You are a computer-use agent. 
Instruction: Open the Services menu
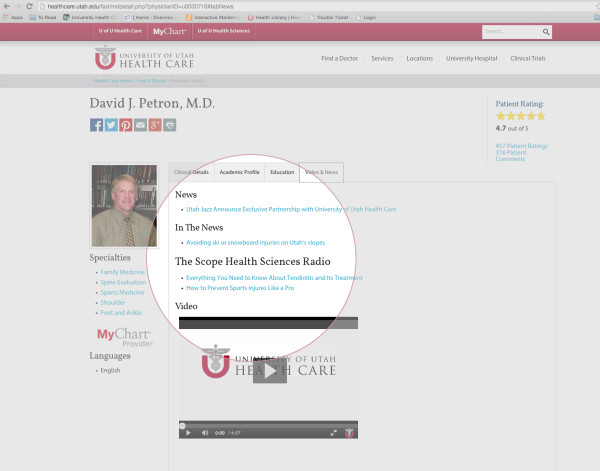[382, 58]
